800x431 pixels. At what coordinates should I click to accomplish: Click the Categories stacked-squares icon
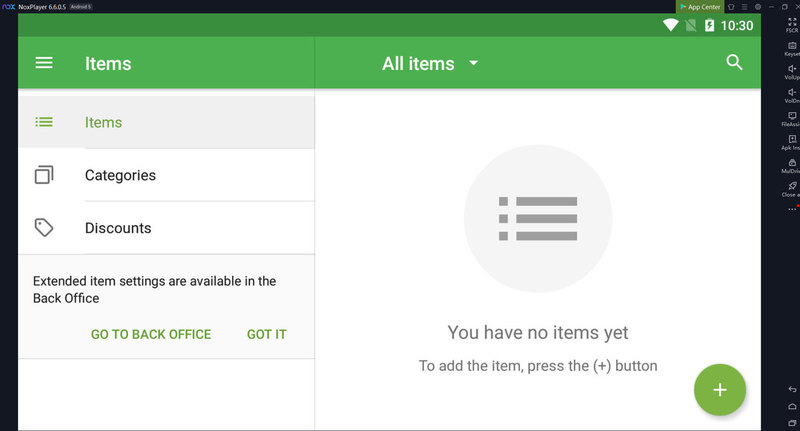coord(44,175)
